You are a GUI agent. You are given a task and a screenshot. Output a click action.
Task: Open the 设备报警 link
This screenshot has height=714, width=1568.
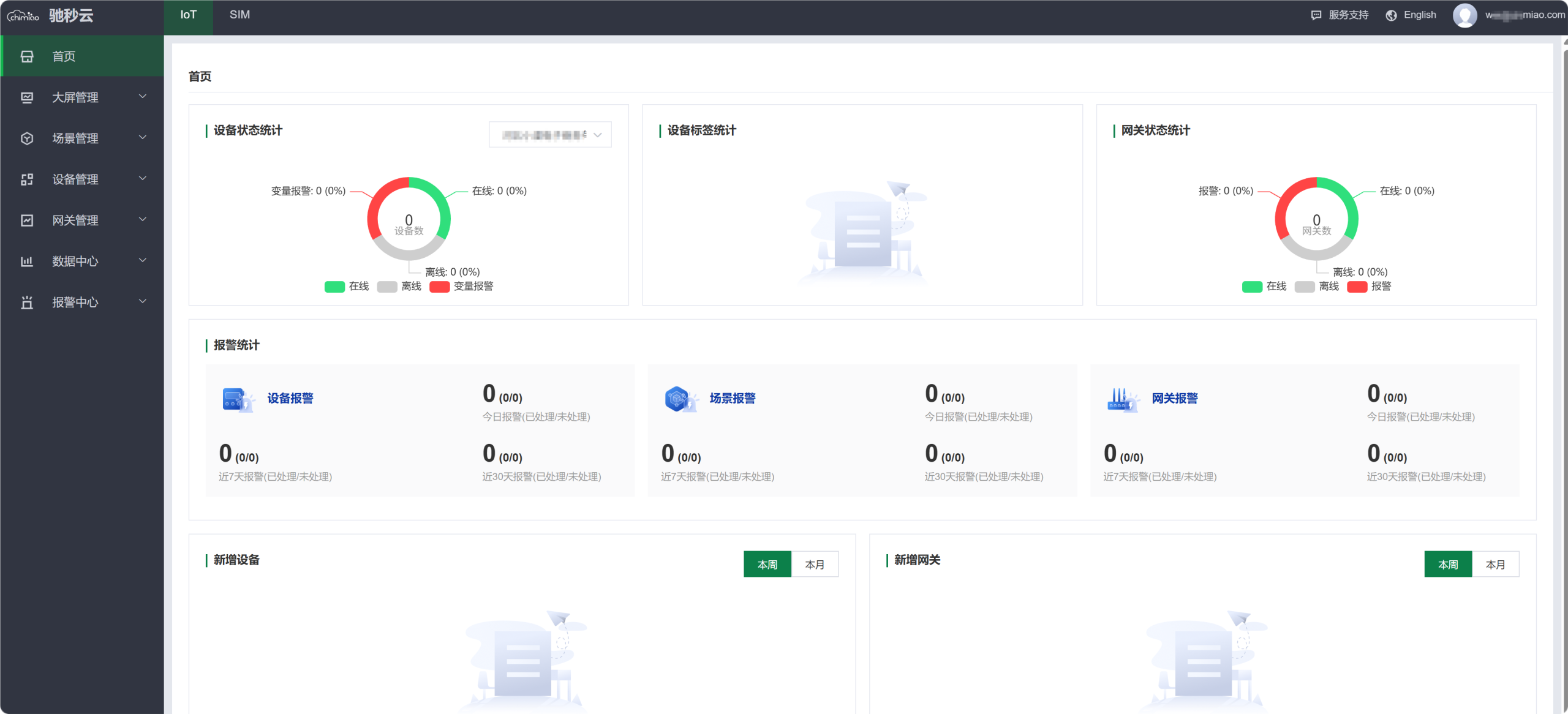(290, 398)
